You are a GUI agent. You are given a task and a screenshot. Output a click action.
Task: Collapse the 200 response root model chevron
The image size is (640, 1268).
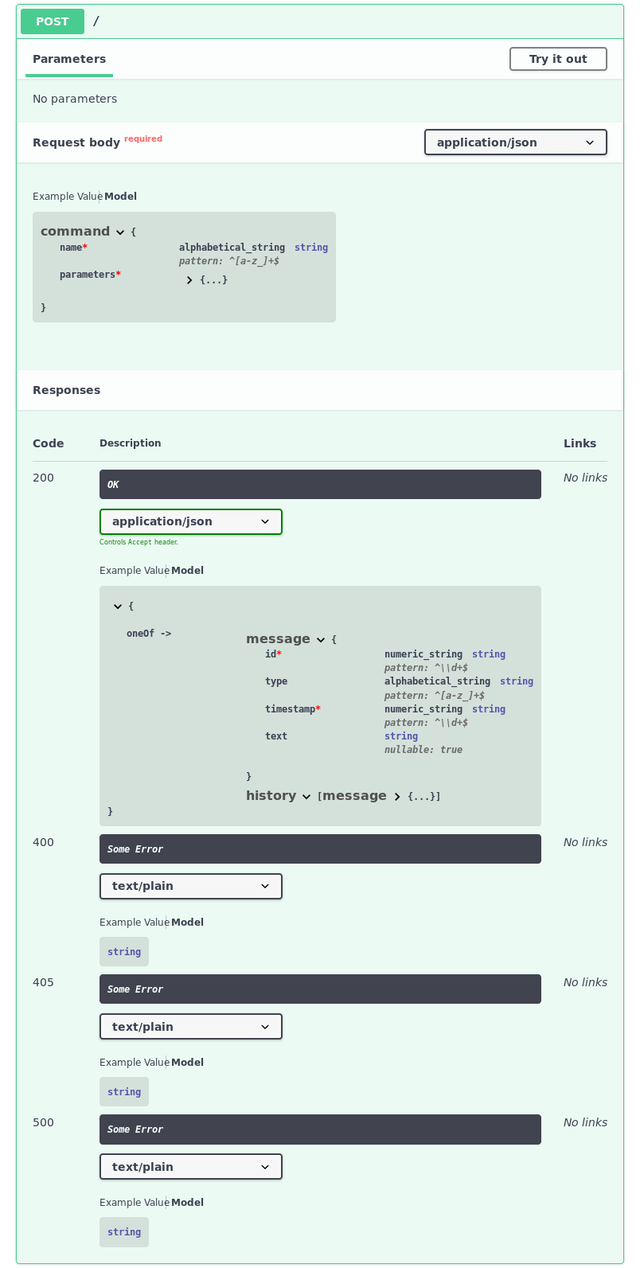point(118,606)
